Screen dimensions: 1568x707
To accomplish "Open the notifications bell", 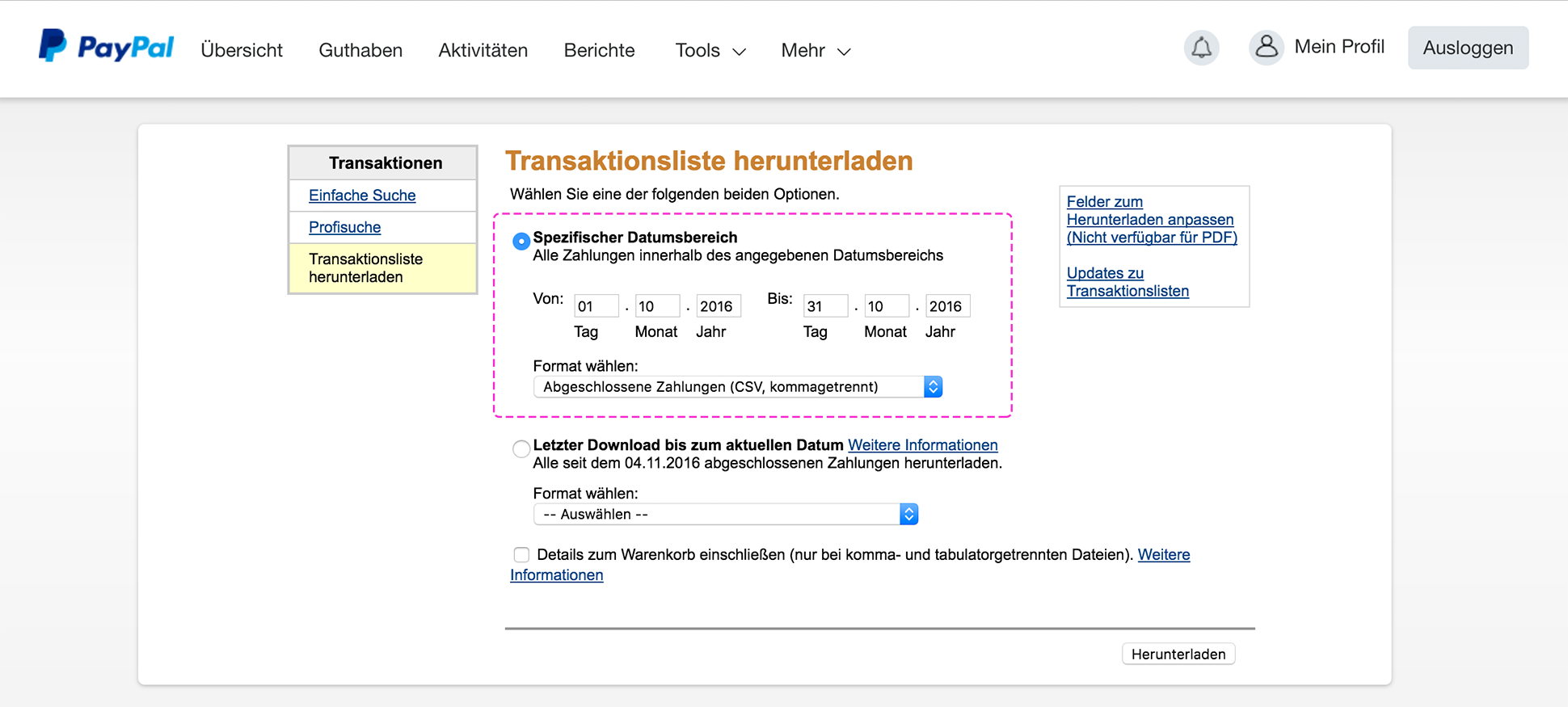I will click(x=1201, y=48).
